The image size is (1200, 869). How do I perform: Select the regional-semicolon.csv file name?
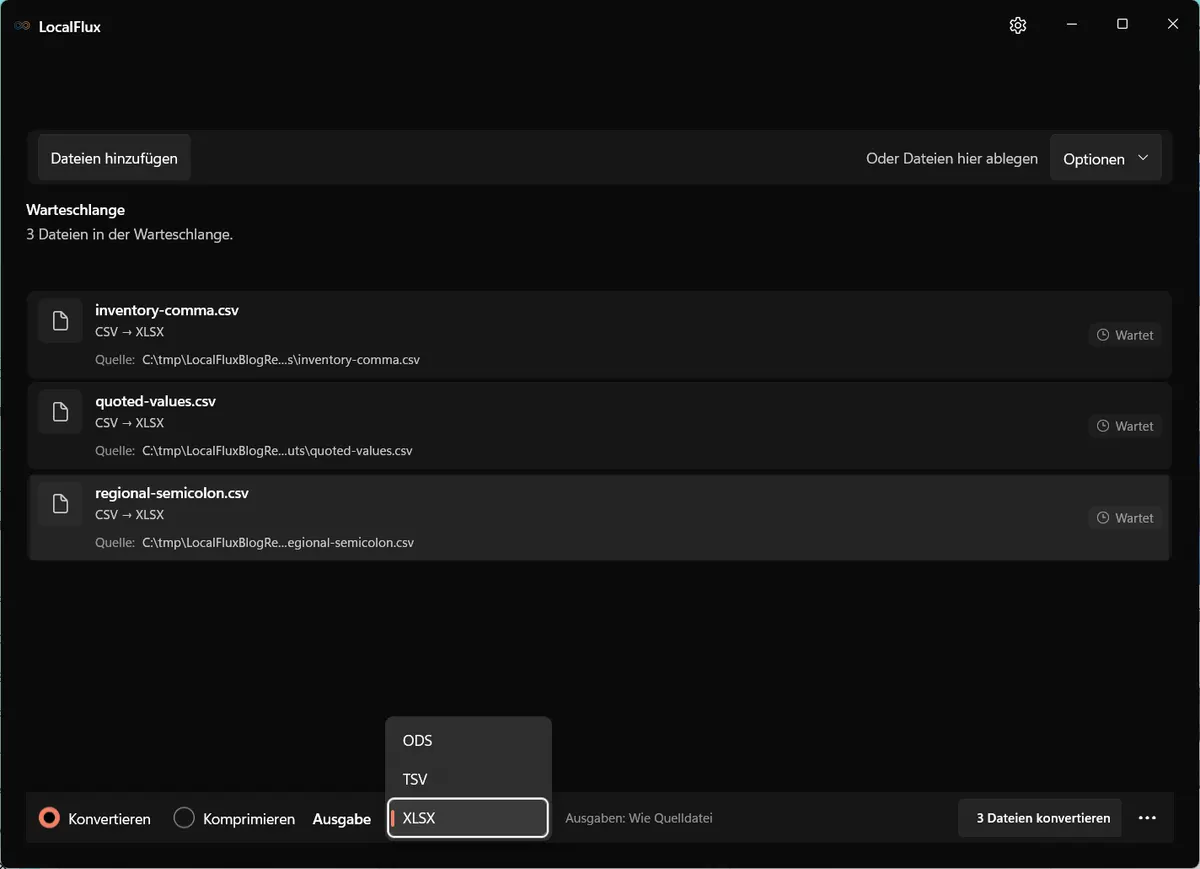172,493
